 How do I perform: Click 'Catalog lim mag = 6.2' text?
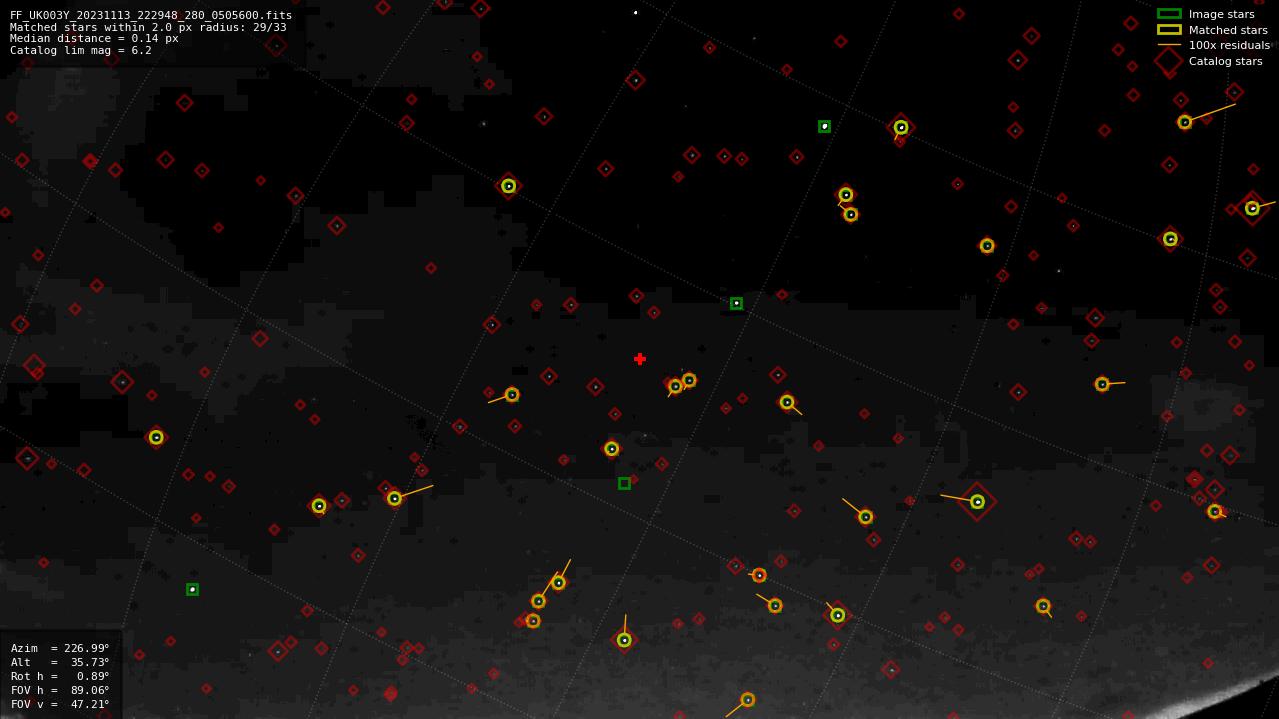pyautogui.click(x=81, y=50)
